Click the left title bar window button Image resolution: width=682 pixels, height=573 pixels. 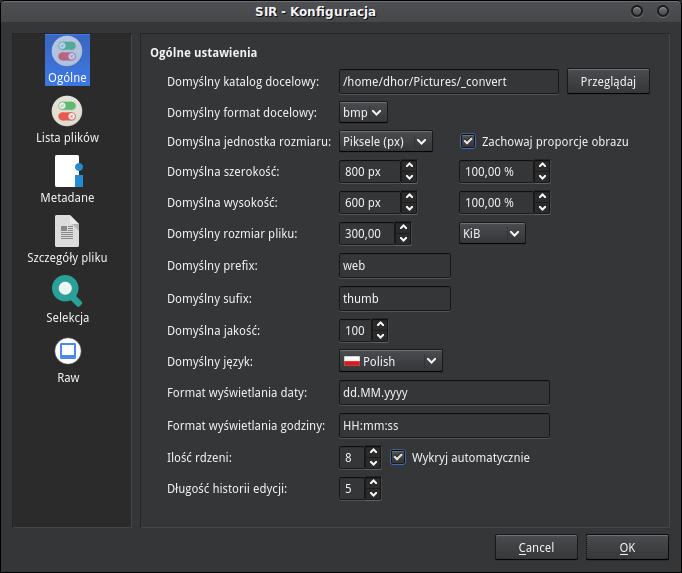pyautogui.click(x=637, y=11)
